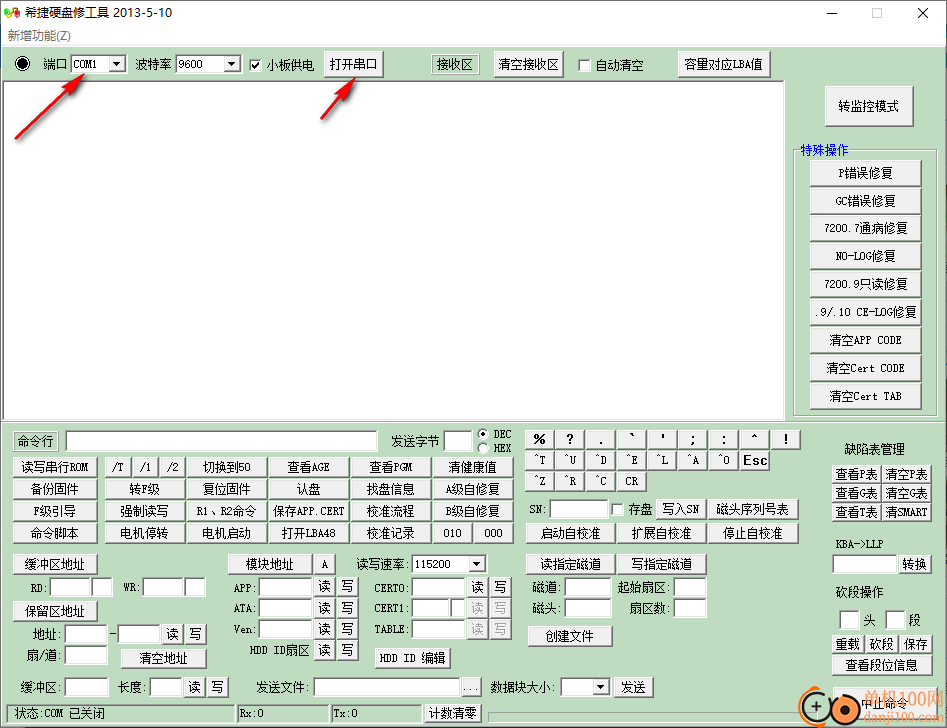Click the SN input field
The height and width of the screenshot is (728, 947).
579,509
